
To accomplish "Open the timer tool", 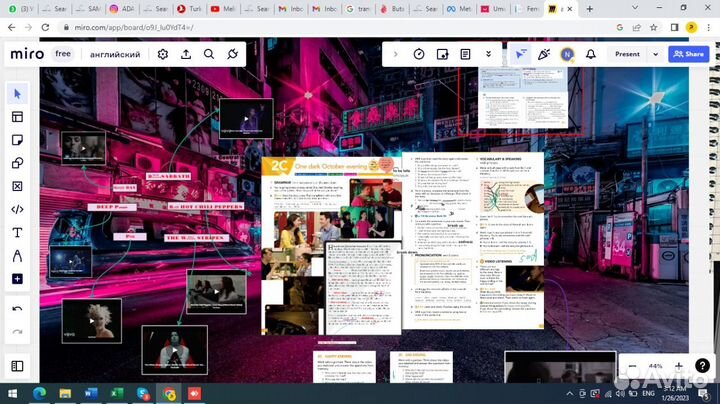I will click(x=419, y=54).
